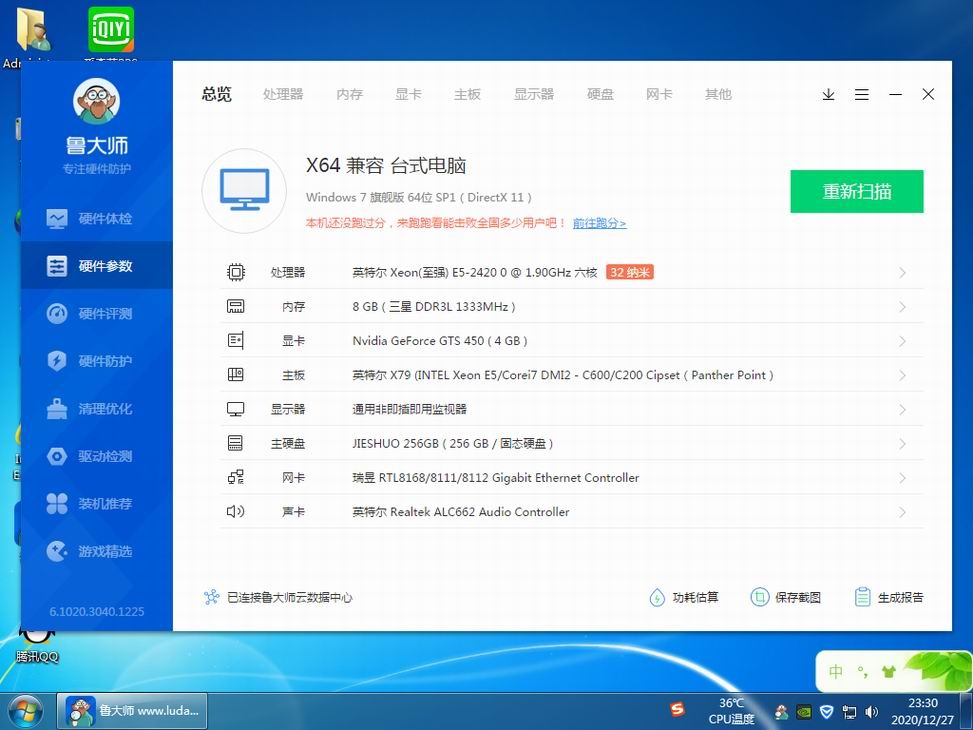Image resolution: width=973 pixels, height=730 pixels.
Task: Click the download arrow icon in title bar
Action: point(828,94)
